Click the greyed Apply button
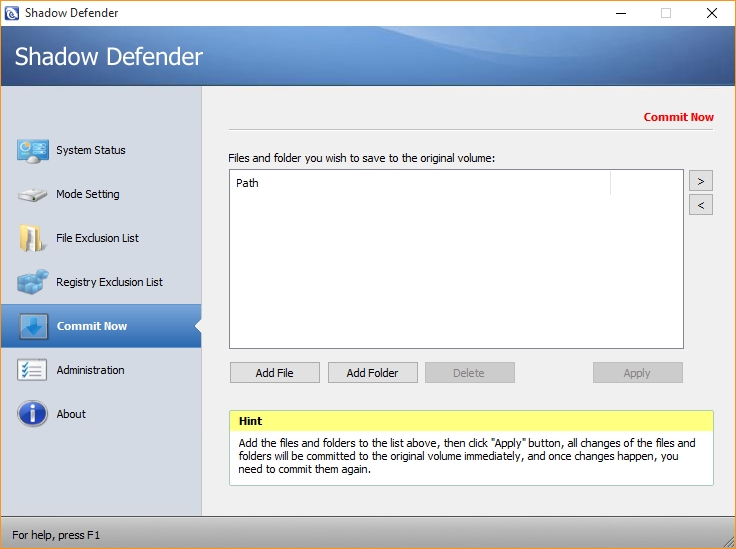Image resolution: width=736 pixels, height=549 pixels. pos(637,373)
